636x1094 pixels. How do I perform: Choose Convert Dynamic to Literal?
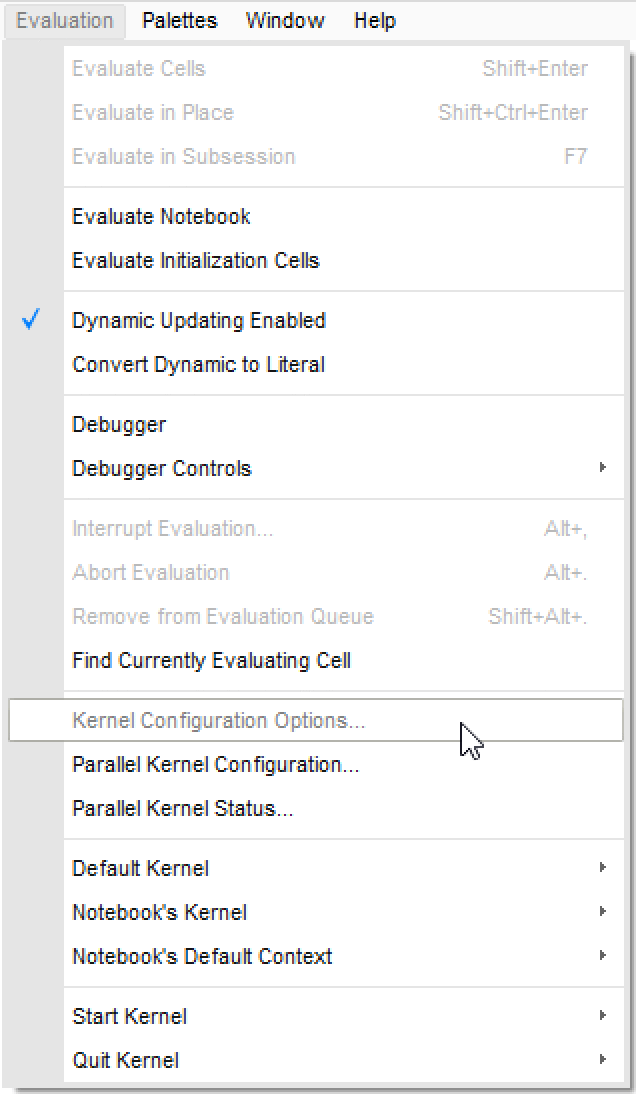click(199, 364)
